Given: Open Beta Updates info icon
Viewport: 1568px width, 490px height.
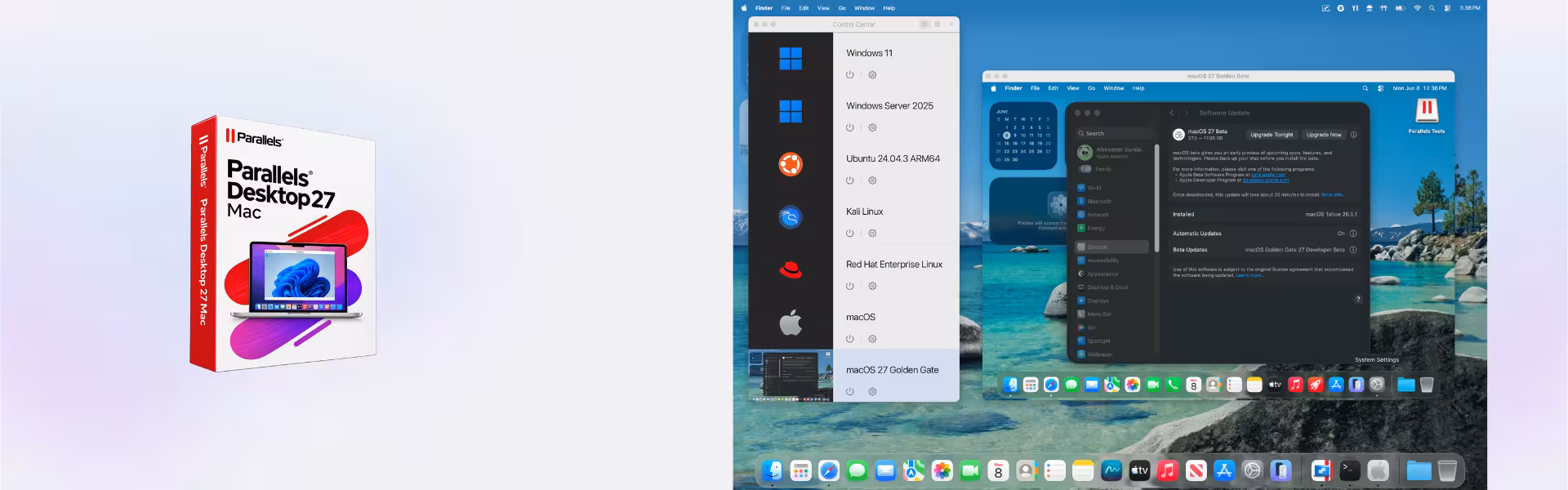Looking at the screenshot, I should [1353, 250].
